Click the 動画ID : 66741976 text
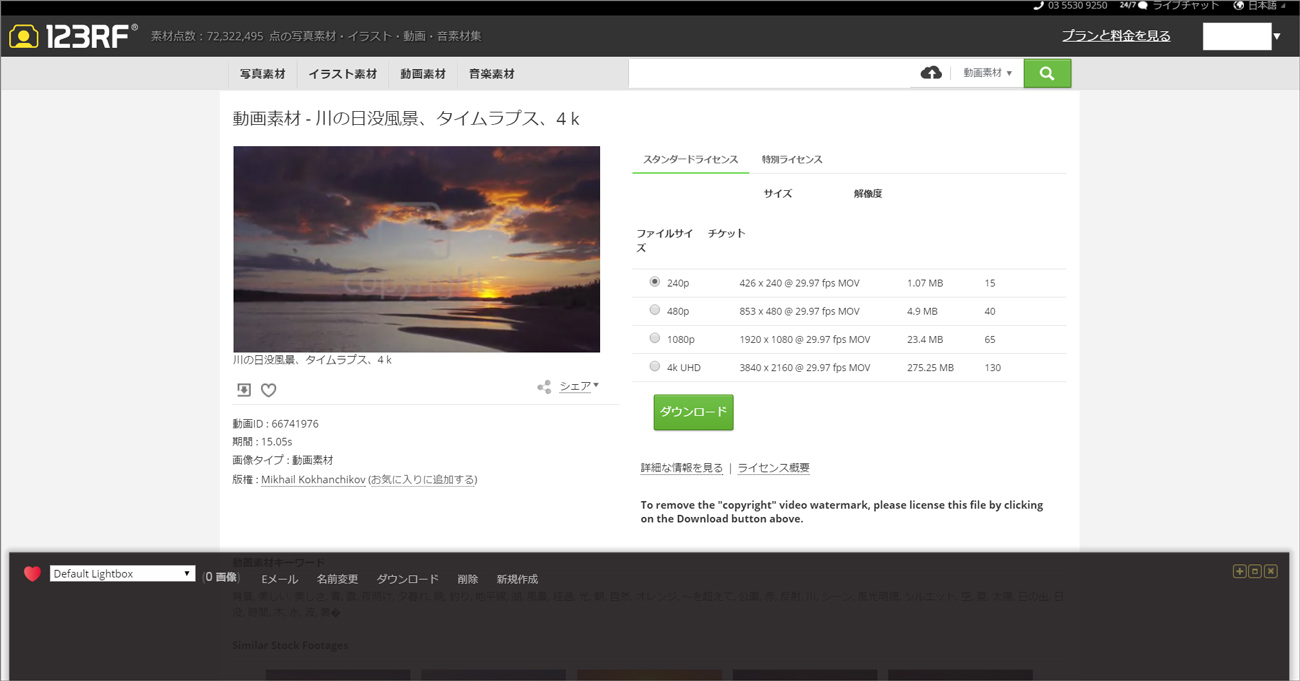Image resolution: width=1300 pixels, height=681 pixels. tap(275, 424)
